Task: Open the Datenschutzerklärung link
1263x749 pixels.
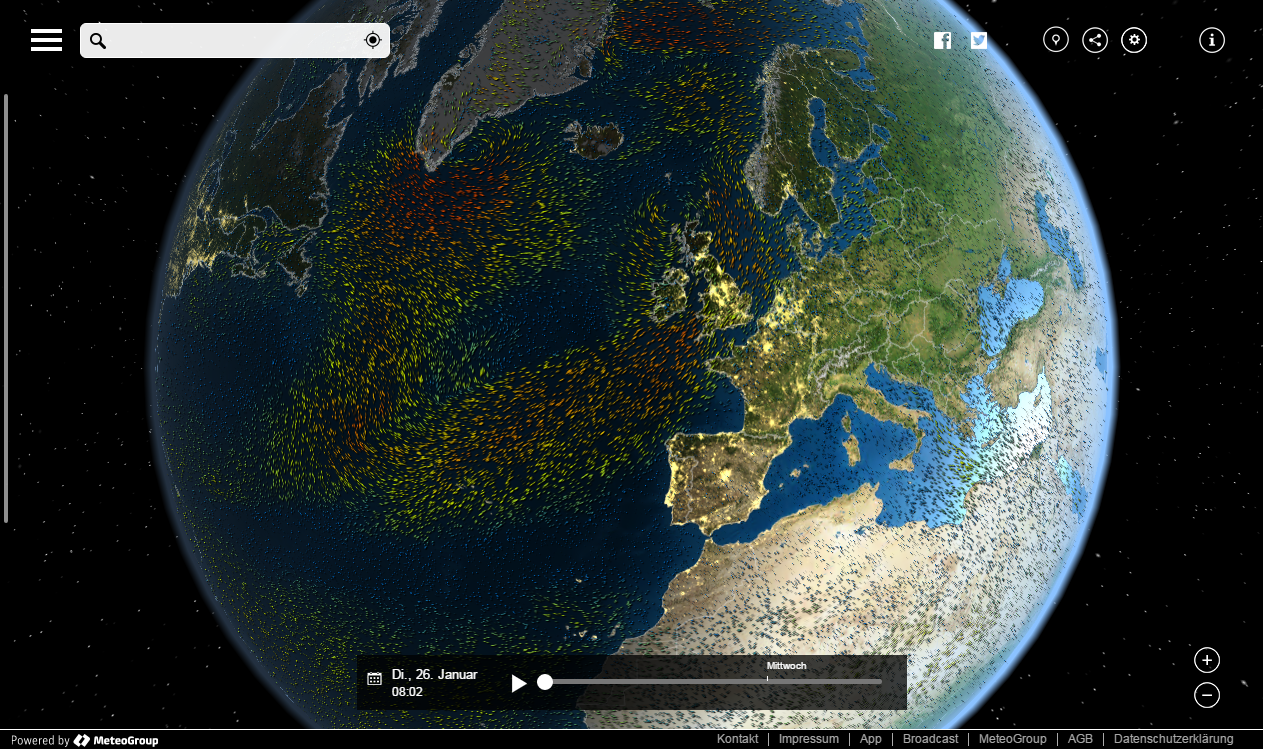Action: [1174, 739]
